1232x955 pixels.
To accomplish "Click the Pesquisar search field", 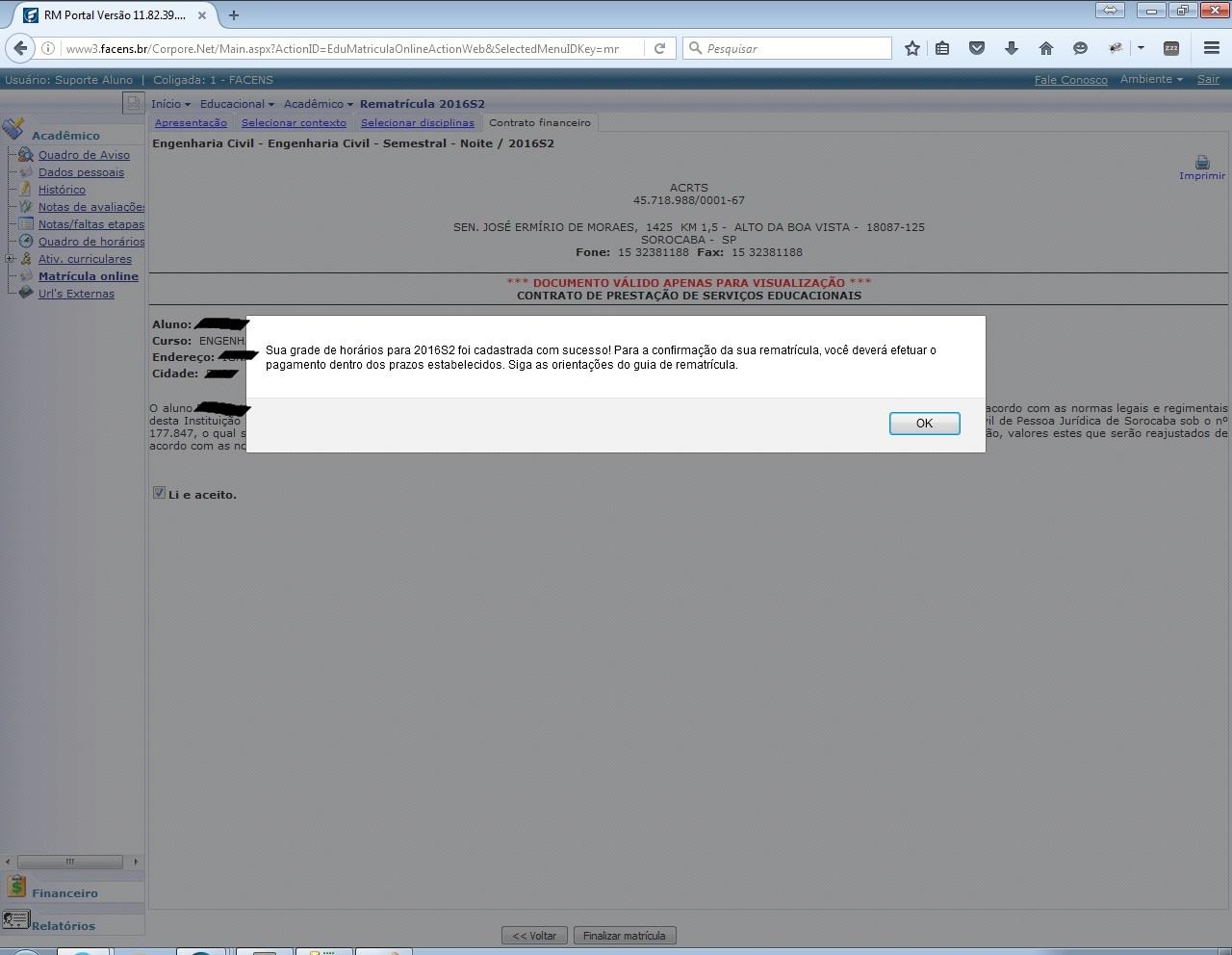I will pyautogui.click(x=787, y=48).
